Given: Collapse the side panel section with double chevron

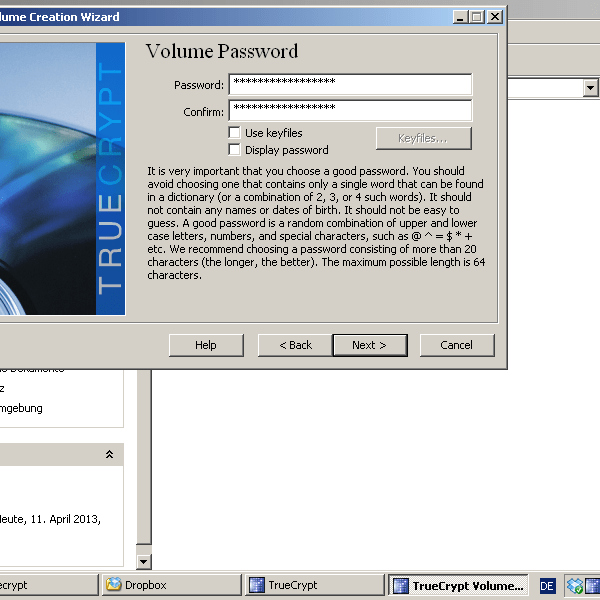Looking at the screenshot, I should tap(109, 454).
